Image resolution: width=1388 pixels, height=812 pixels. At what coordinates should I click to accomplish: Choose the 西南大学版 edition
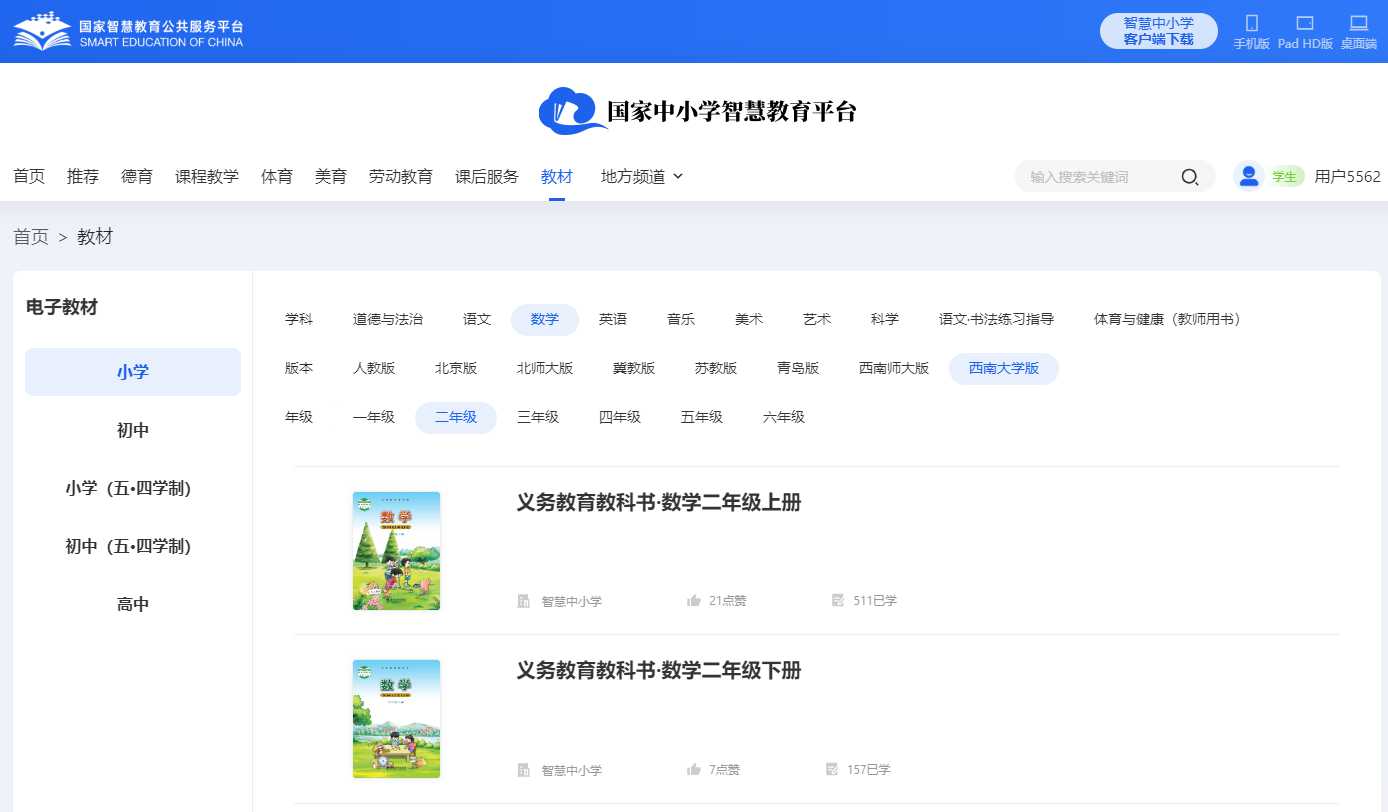point(1004,369)
